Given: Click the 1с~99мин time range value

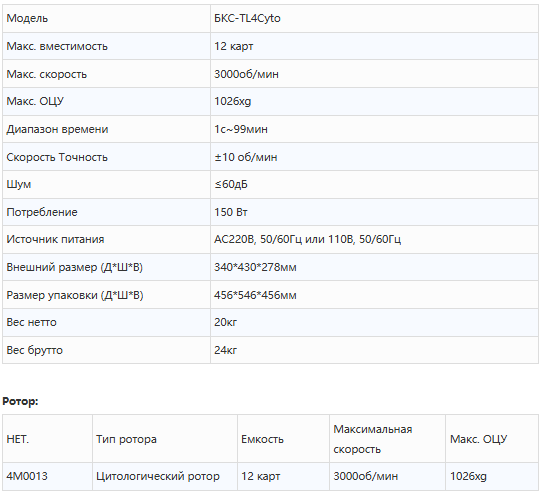Looking at the screenshot, I should click(x=241, y=129).
